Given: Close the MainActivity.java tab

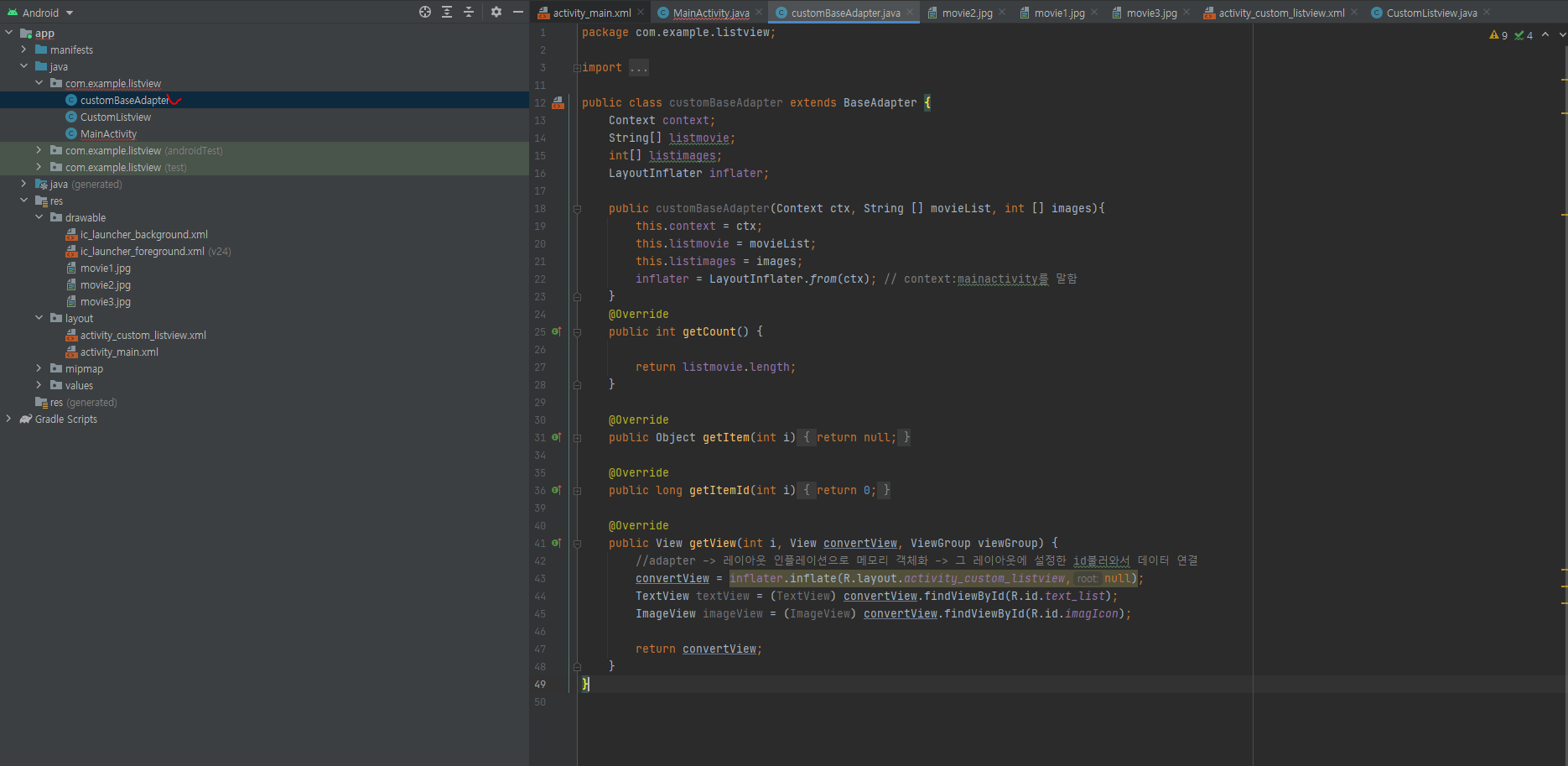Looking at the screenshot, I should [759, 12].
